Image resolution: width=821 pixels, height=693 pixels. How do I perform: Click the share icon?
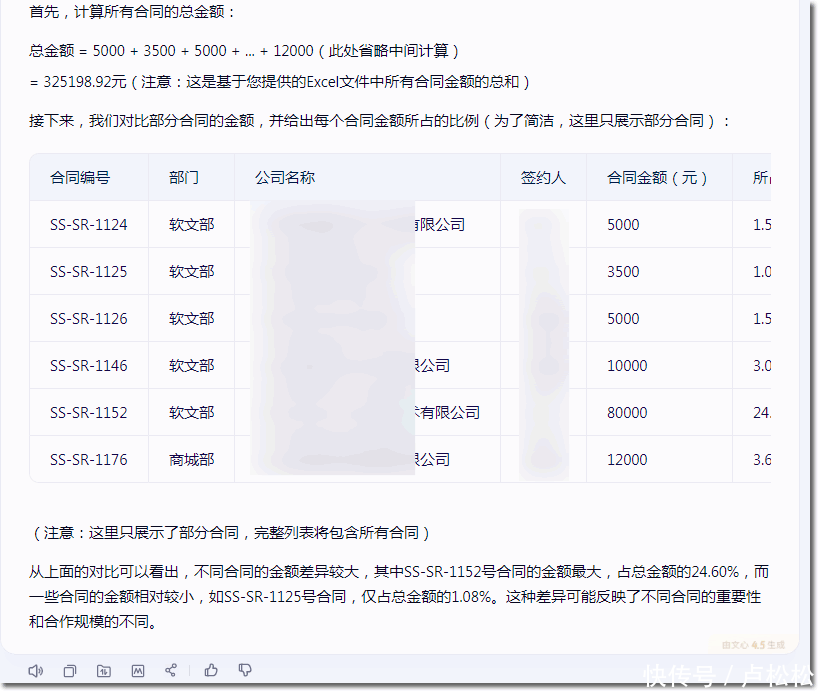[171, 671]
